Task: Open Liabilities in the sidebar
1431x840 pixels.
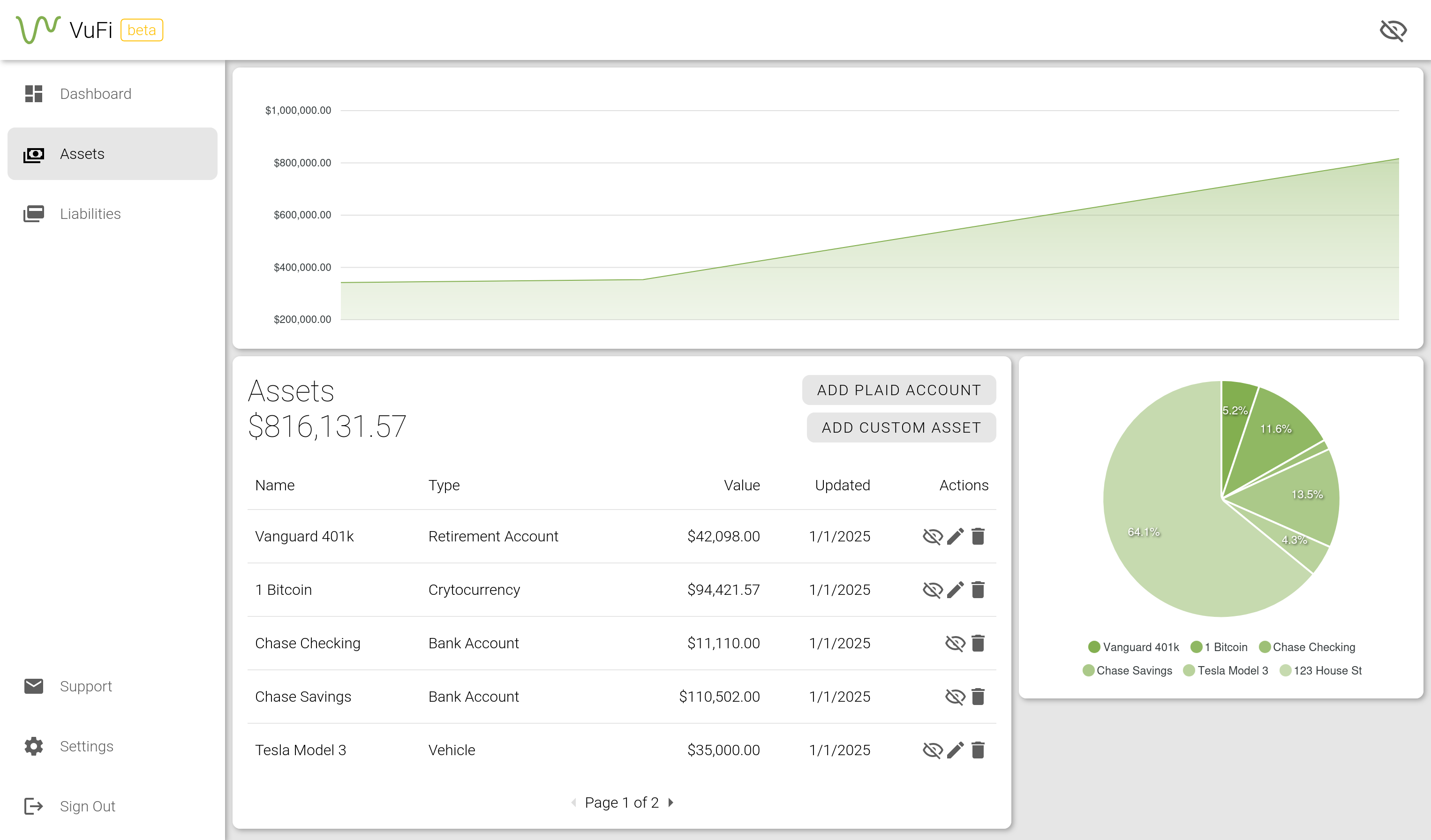Action: tap(113, 214)
